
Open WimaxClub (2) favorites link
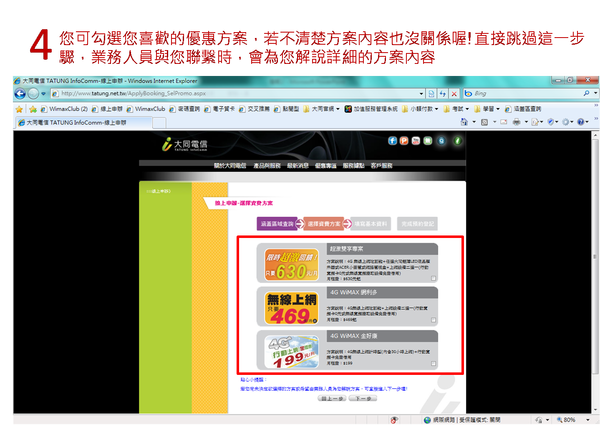pyautogui.click(x=64, y=109)
